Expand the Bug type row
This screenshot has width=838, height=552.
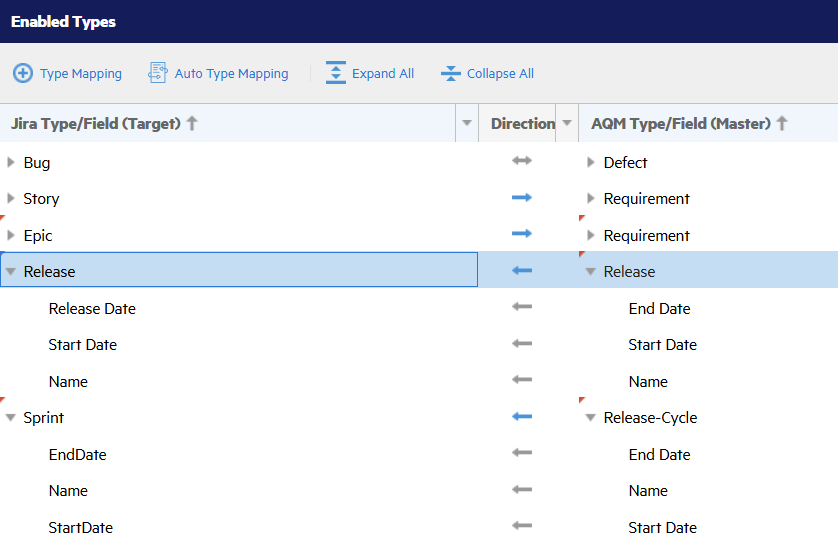click(11, 162)
